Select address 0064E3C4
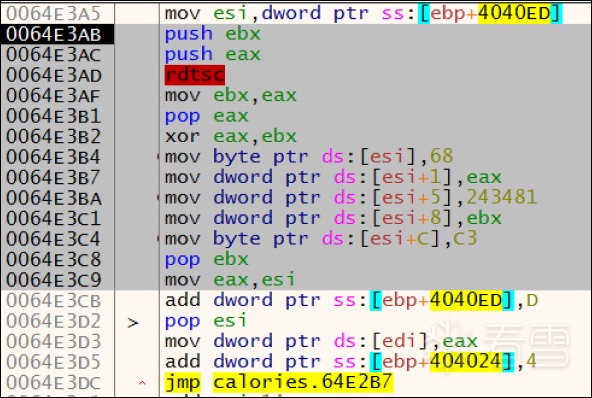 (x=54, y=239)
